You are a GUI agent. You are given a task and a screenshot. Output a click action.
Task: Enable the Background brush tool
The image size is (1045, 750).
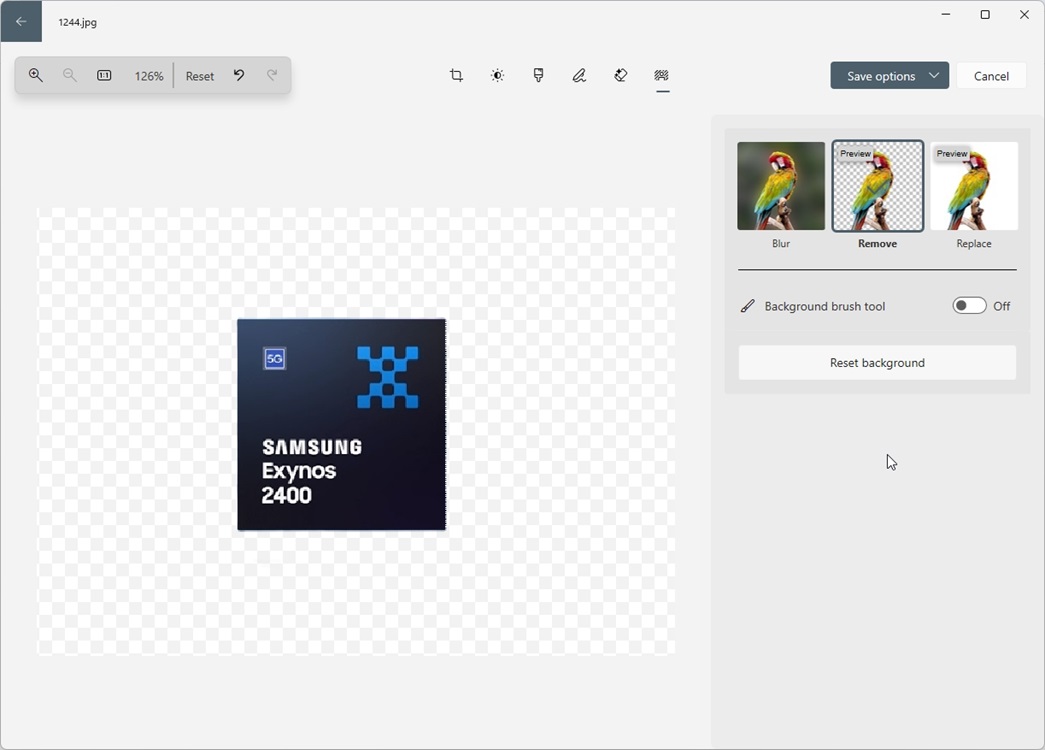coord(968,305)
